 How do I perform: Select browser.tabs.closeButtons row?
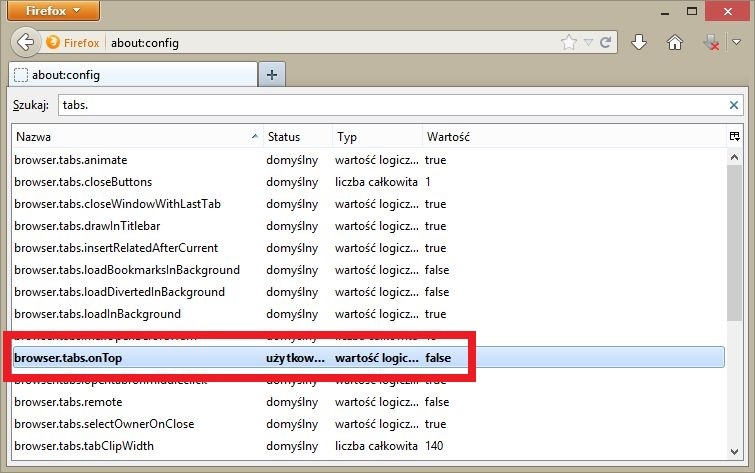[x=368, y=182]
